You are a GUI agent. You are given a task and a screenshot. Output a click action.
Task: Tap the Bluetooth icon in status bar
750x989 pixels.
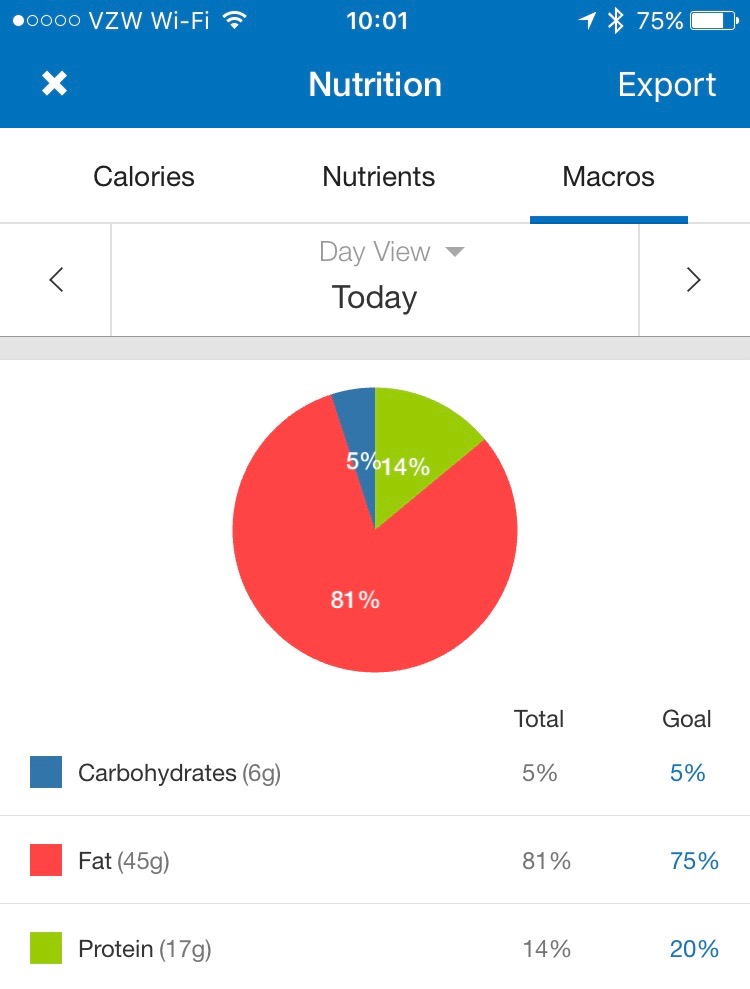click(x=616, y=21)
